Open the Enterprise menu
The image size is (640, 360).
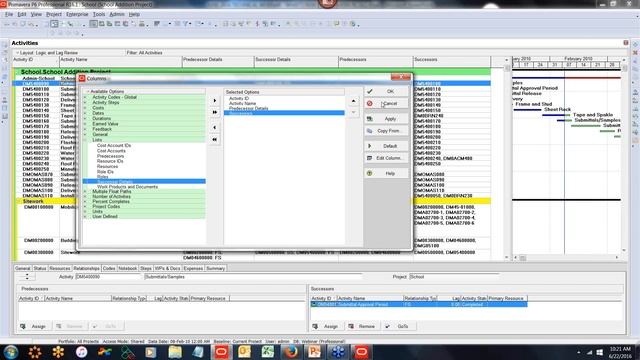(x=77, y=14)
